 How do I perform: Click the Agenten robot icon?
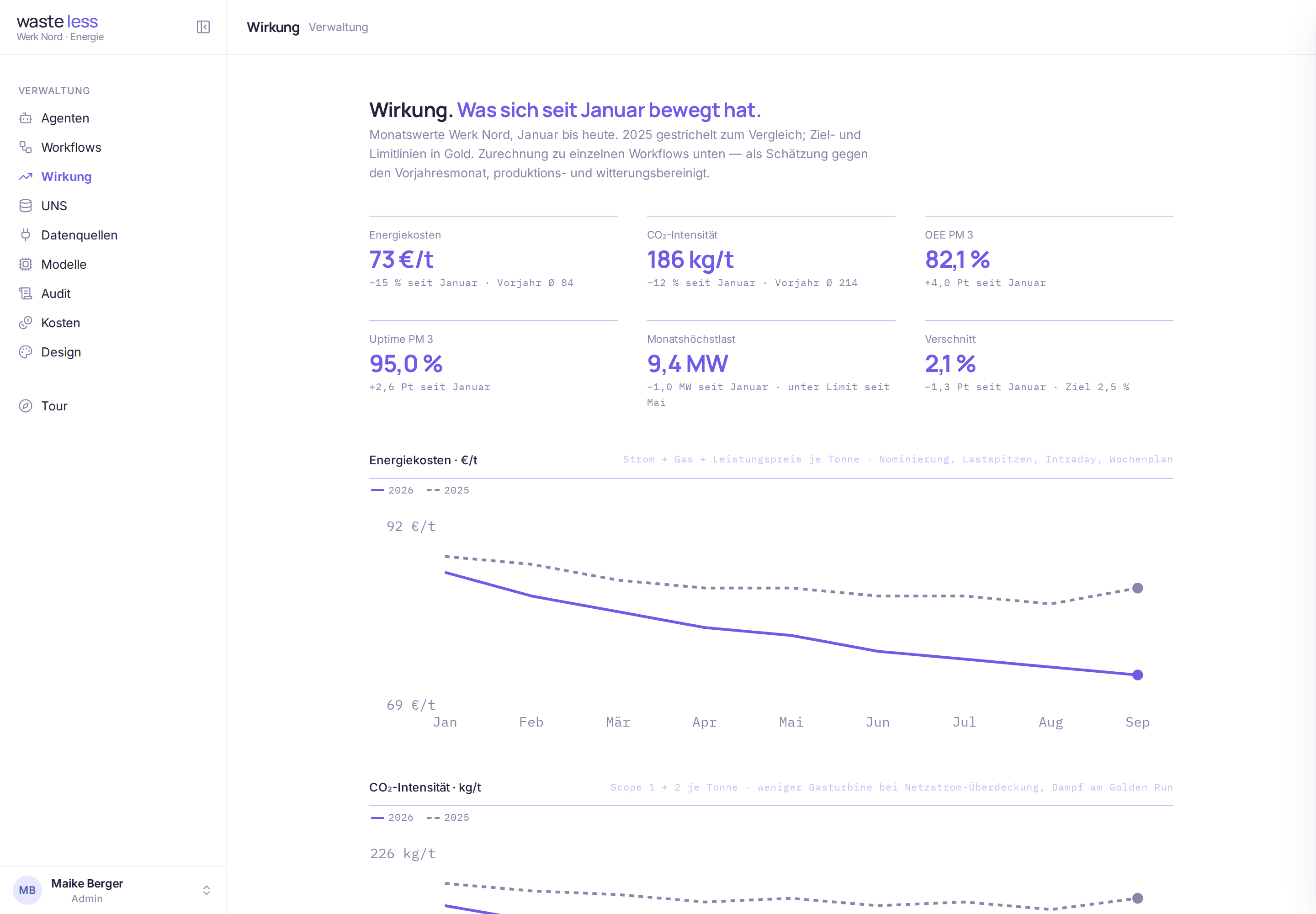tap(26, 118)
